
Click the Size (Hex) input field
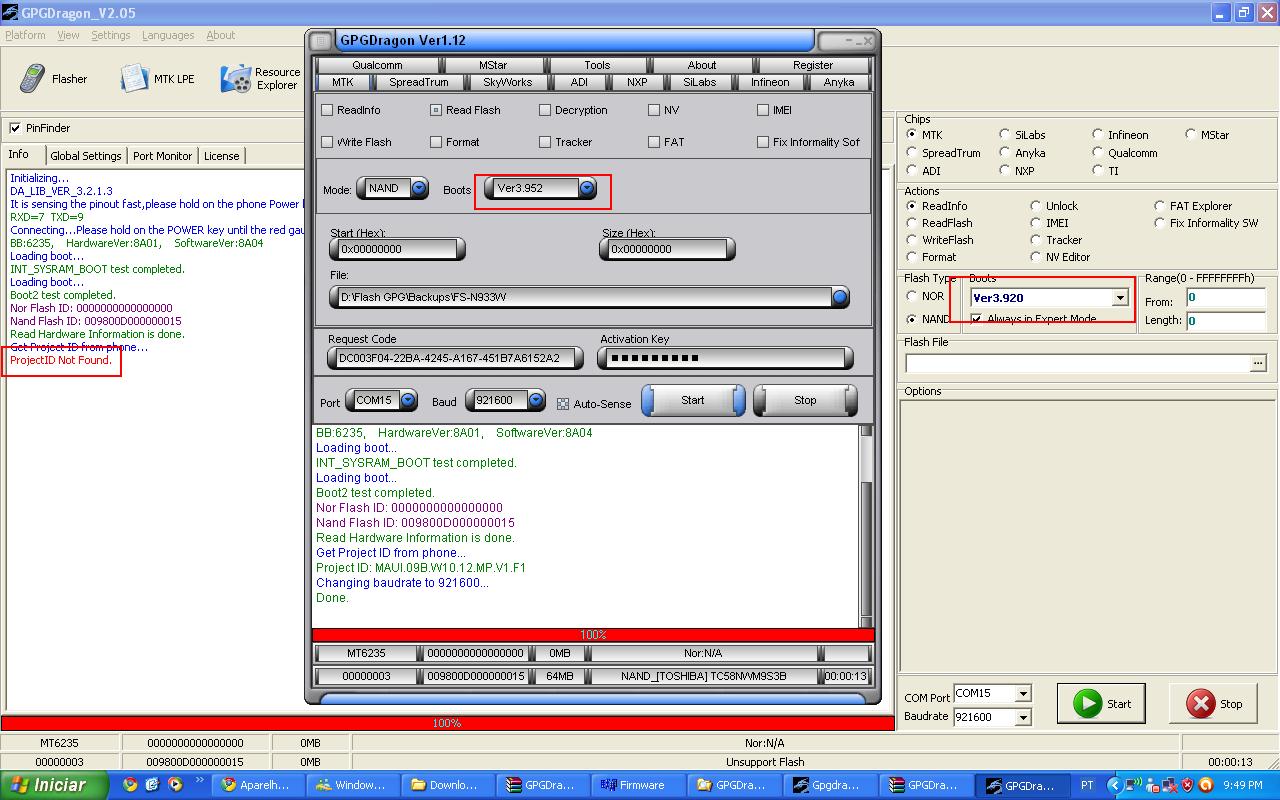tap(667, 249)
